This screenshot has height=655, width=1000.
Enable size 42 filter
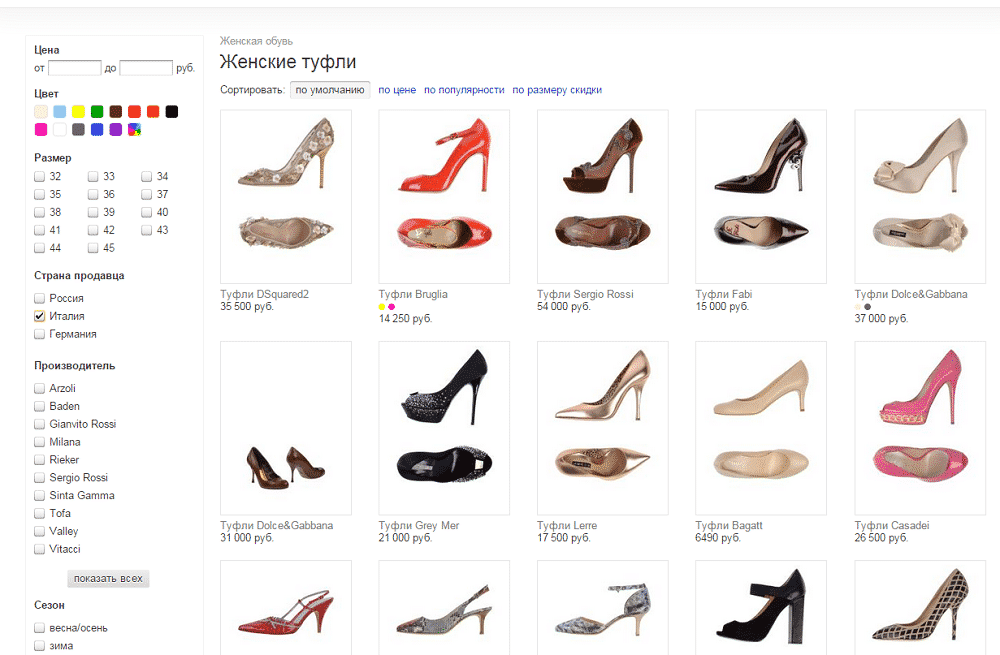93,230
